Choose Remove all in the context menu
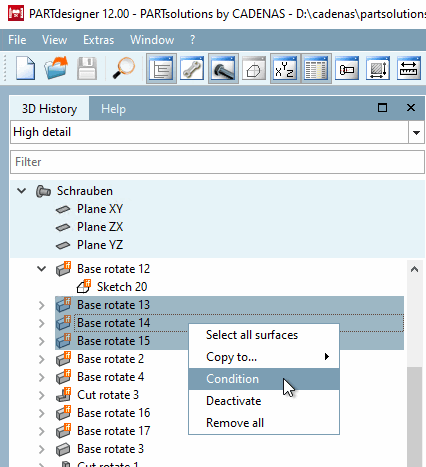Image resolution: width=426 pixels, height=467 pixels. click(264, 423)
